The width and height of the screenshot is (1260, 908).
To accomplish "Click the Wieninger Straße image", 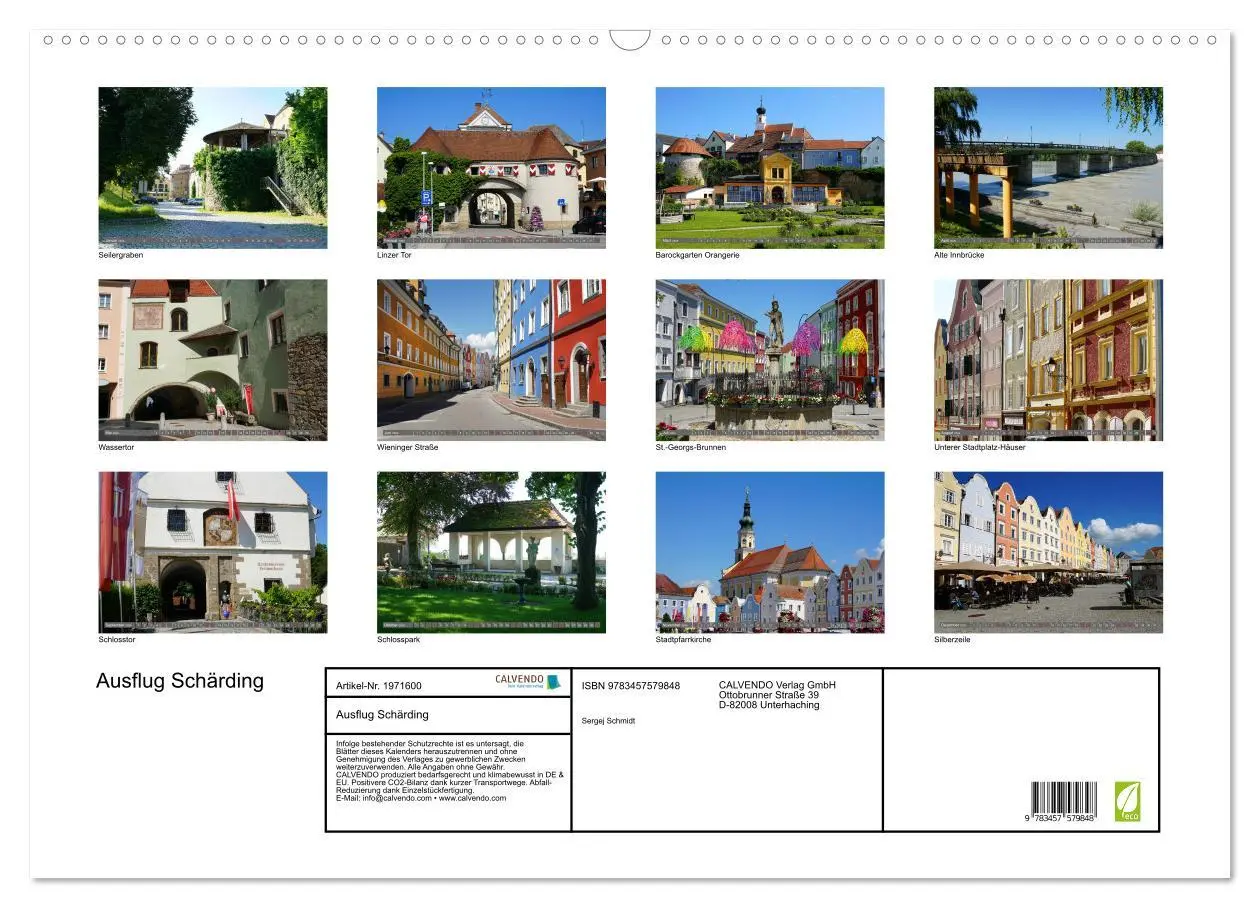I will tap(491, 359).
